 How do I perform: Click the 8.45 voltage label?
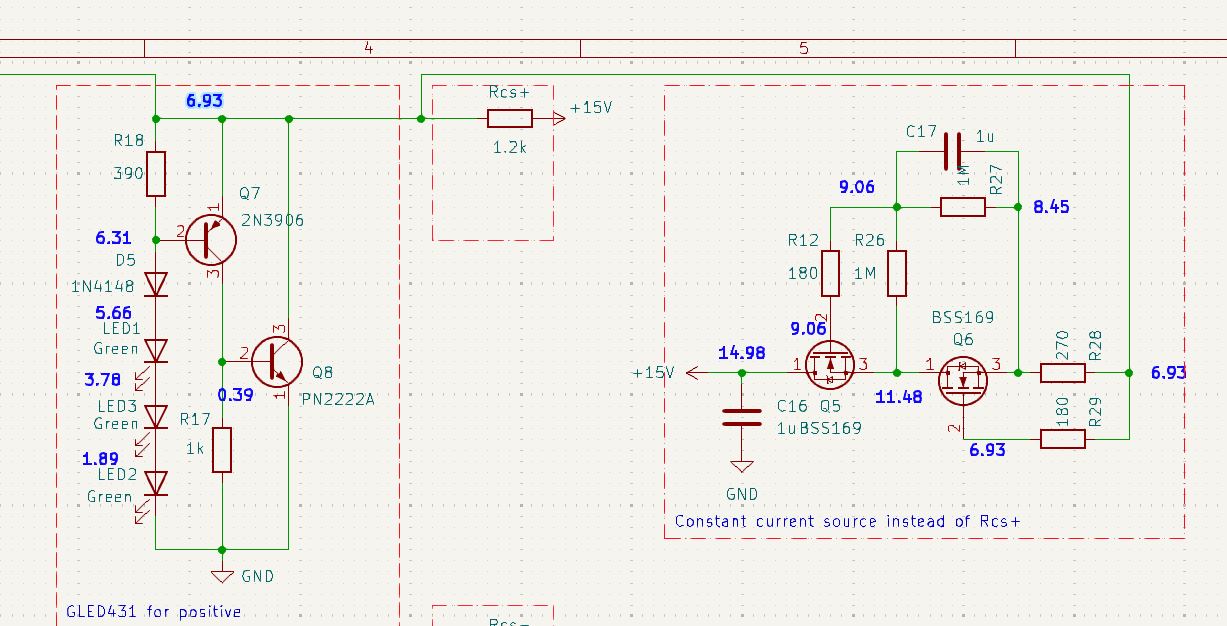[1051, 207]
